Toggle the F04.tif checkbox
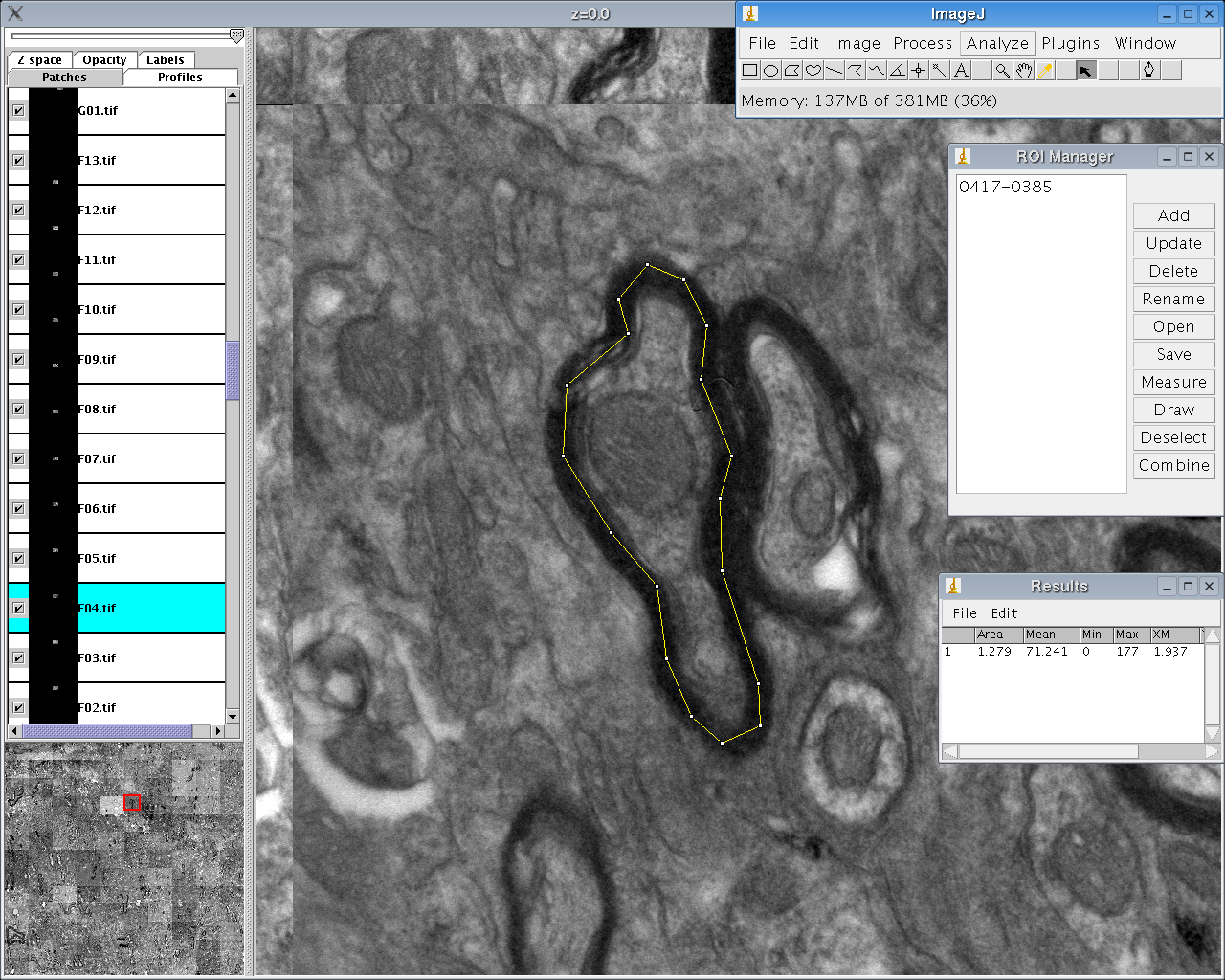The height and width of the screenshot is (980, 1225). [18, 609]
